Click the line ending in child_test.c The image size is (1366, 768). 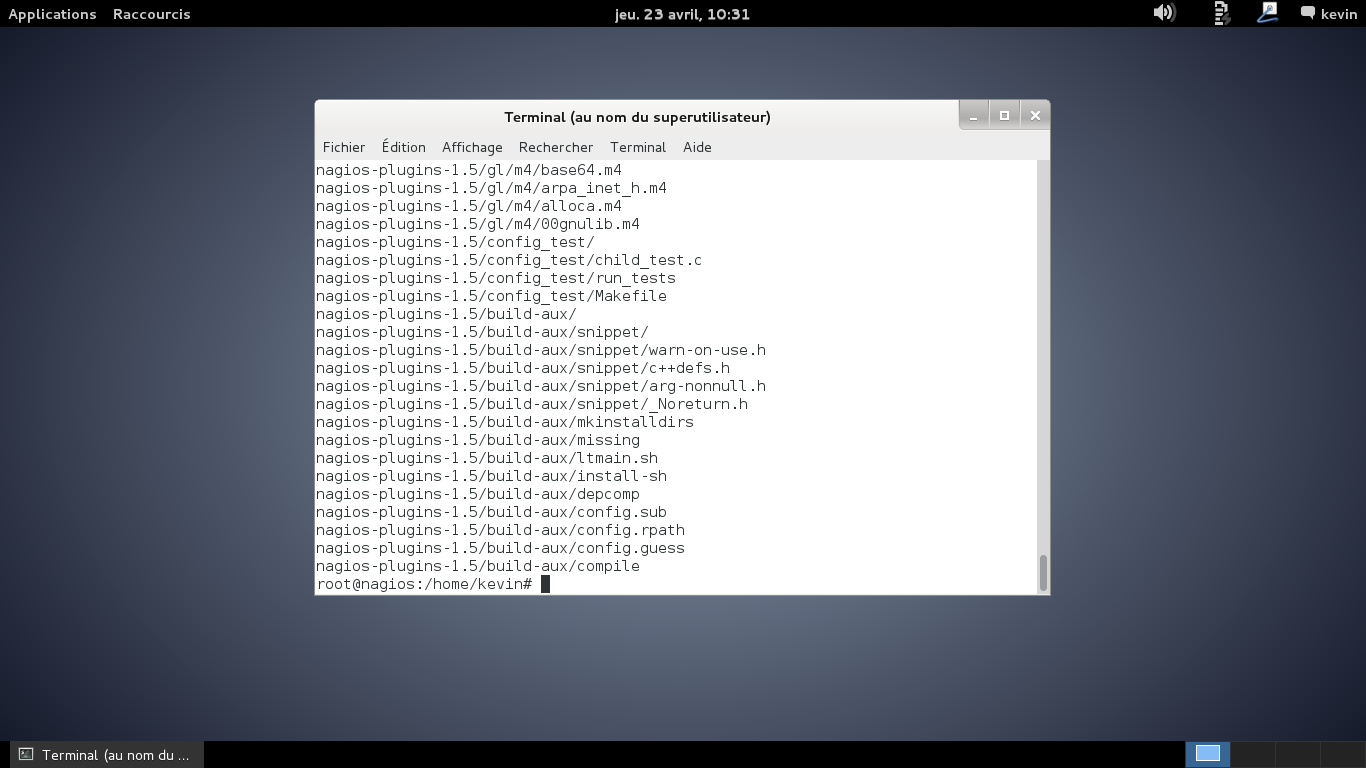click(509, 260)
